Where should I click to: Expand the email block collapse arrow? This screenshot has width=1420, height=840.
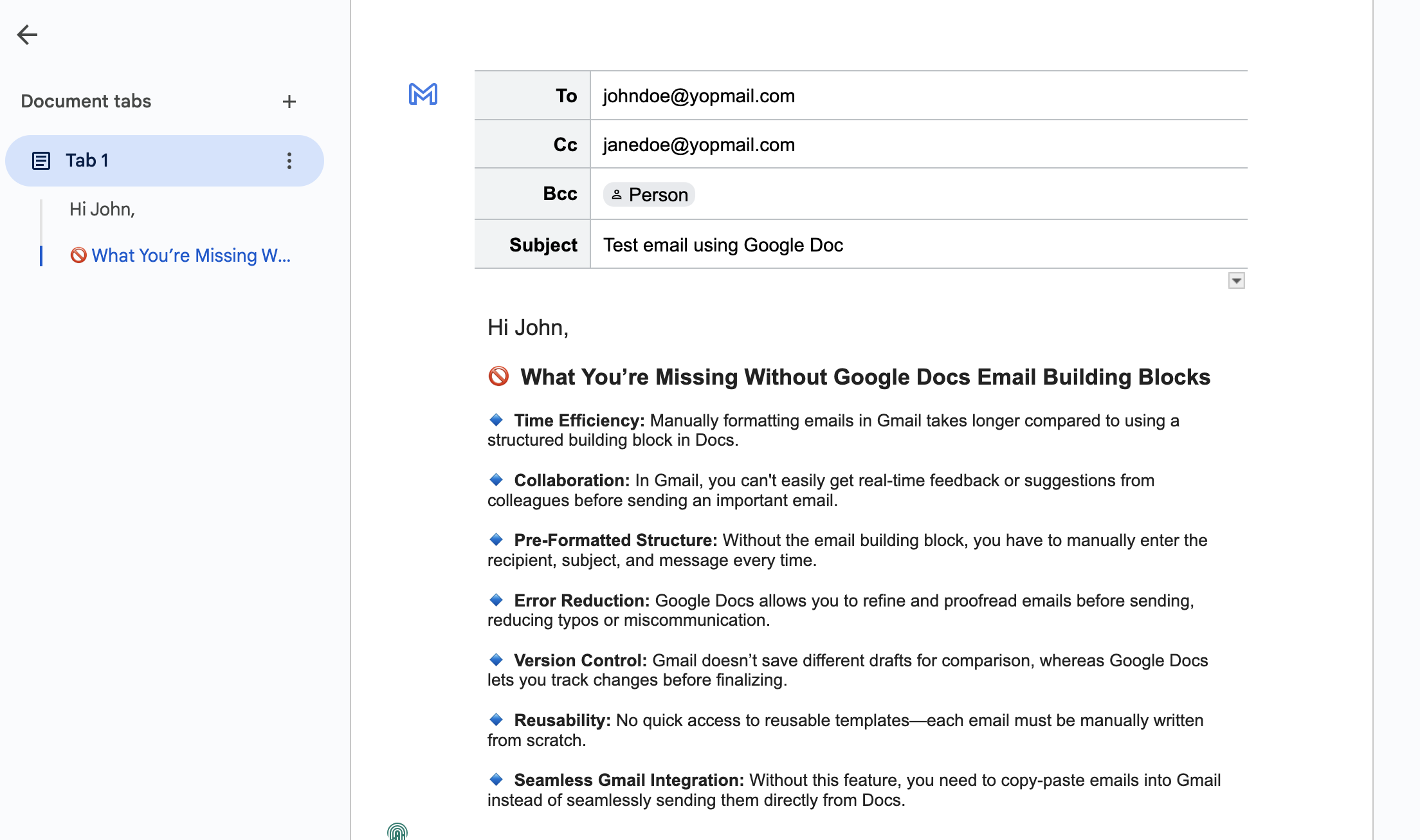1237,280
